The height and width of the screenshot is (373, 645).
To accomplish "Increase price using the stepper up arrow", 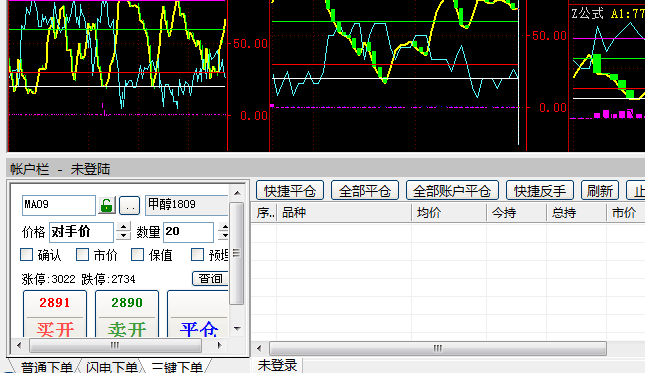I will (x=123, y=227).
